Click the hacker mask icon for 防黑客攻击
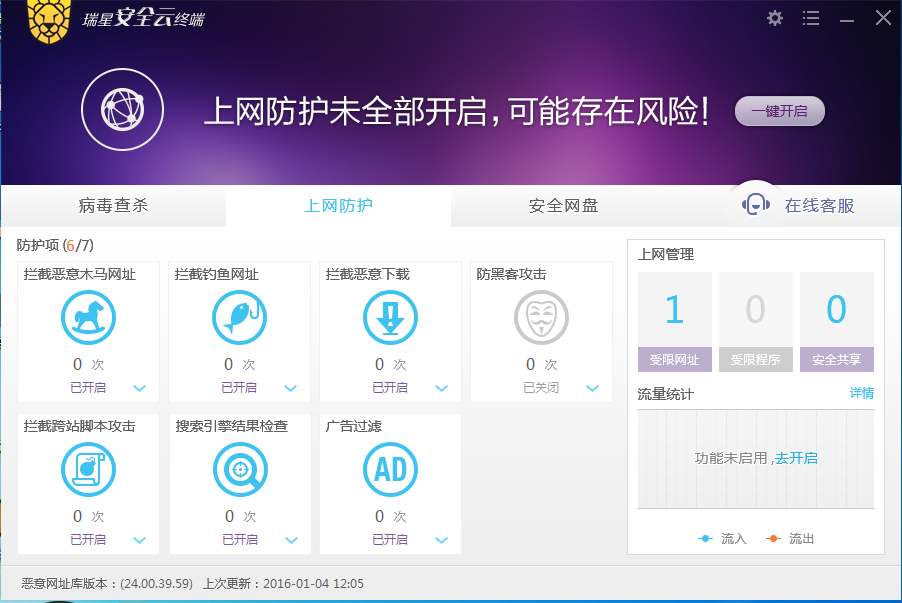This screenshot has width=902, height=603. [x=541, y=318]
